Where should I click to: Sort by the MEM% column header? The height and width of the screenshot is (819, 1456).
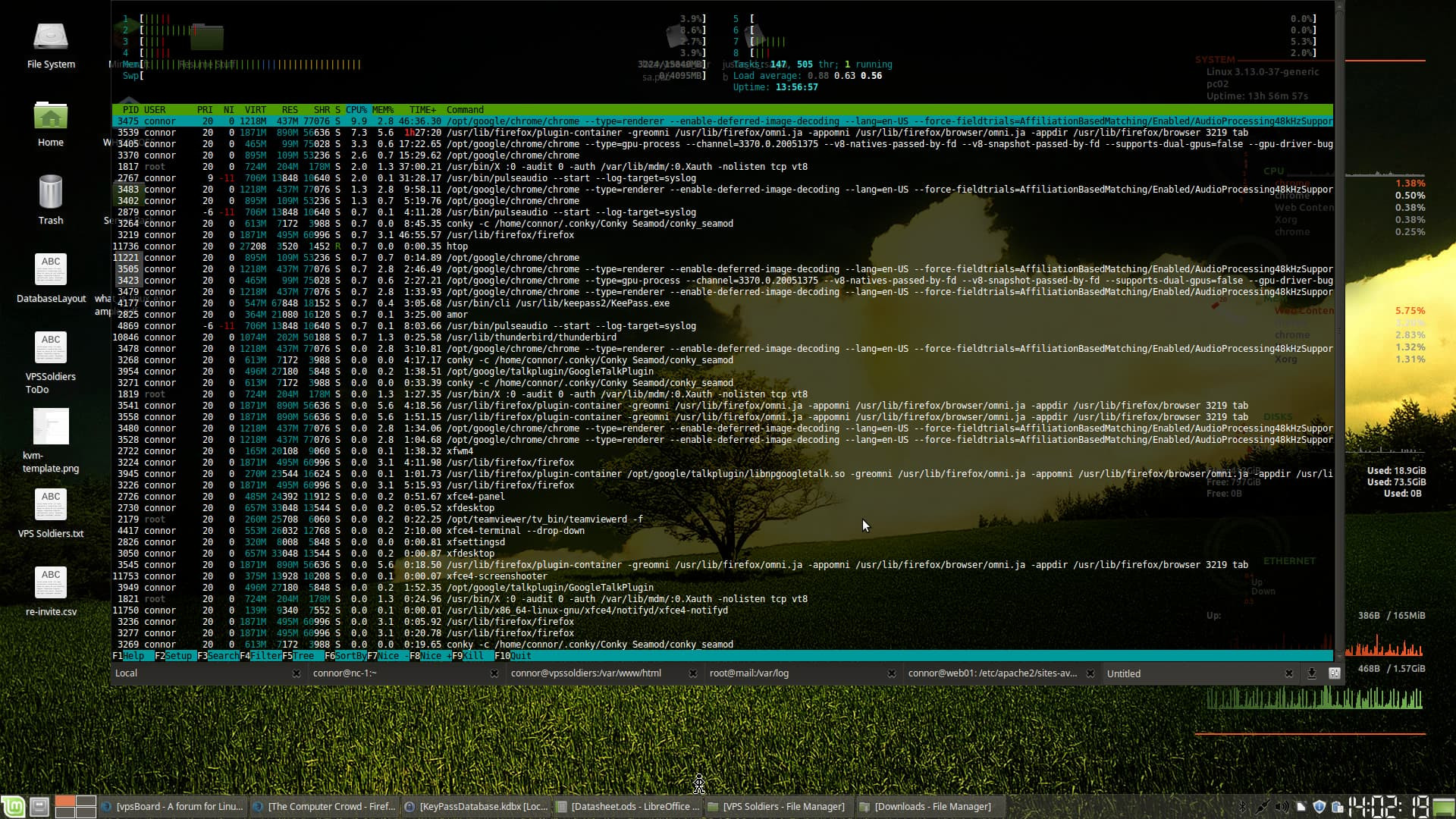(x=383, y=110)
